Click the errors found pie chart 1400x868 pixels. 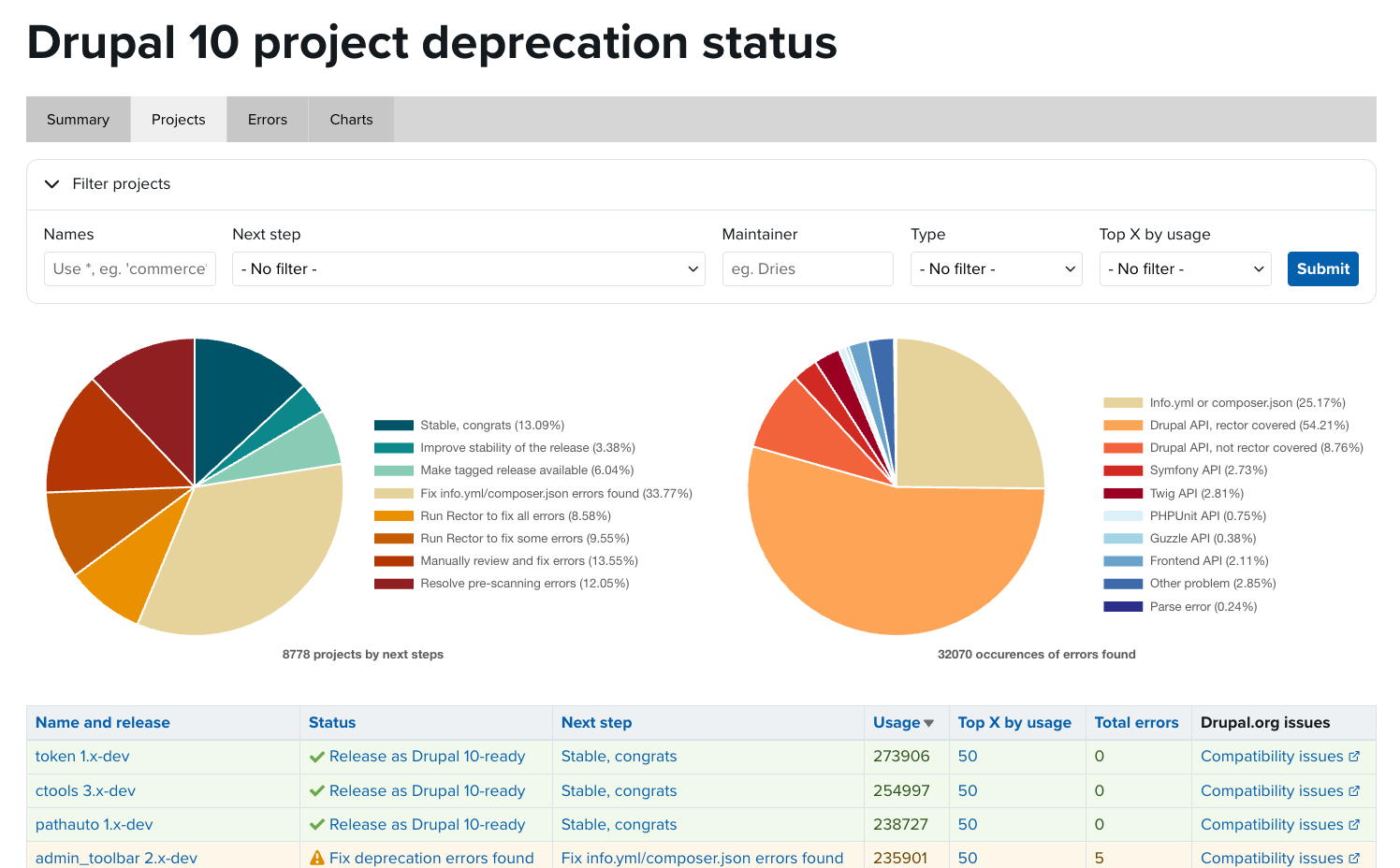[897, 486]
